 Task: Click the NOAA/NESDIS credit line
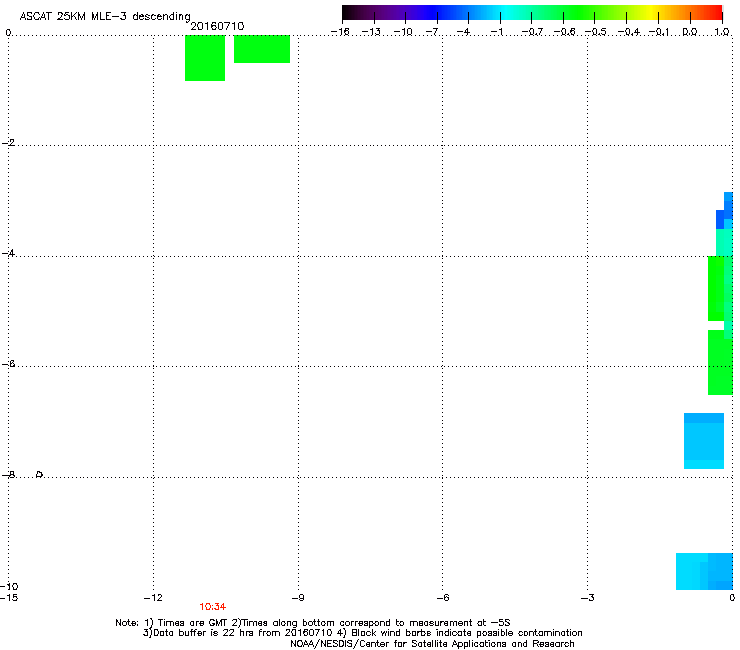(432, 644)
